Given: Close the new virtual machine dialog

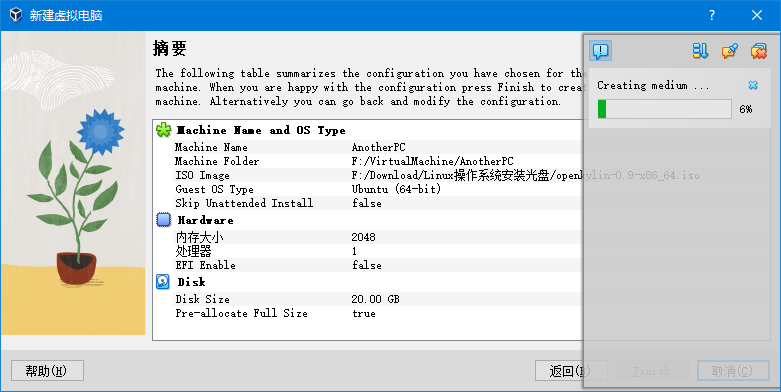Looking at the screenshot, I should (x=757, y=15).
